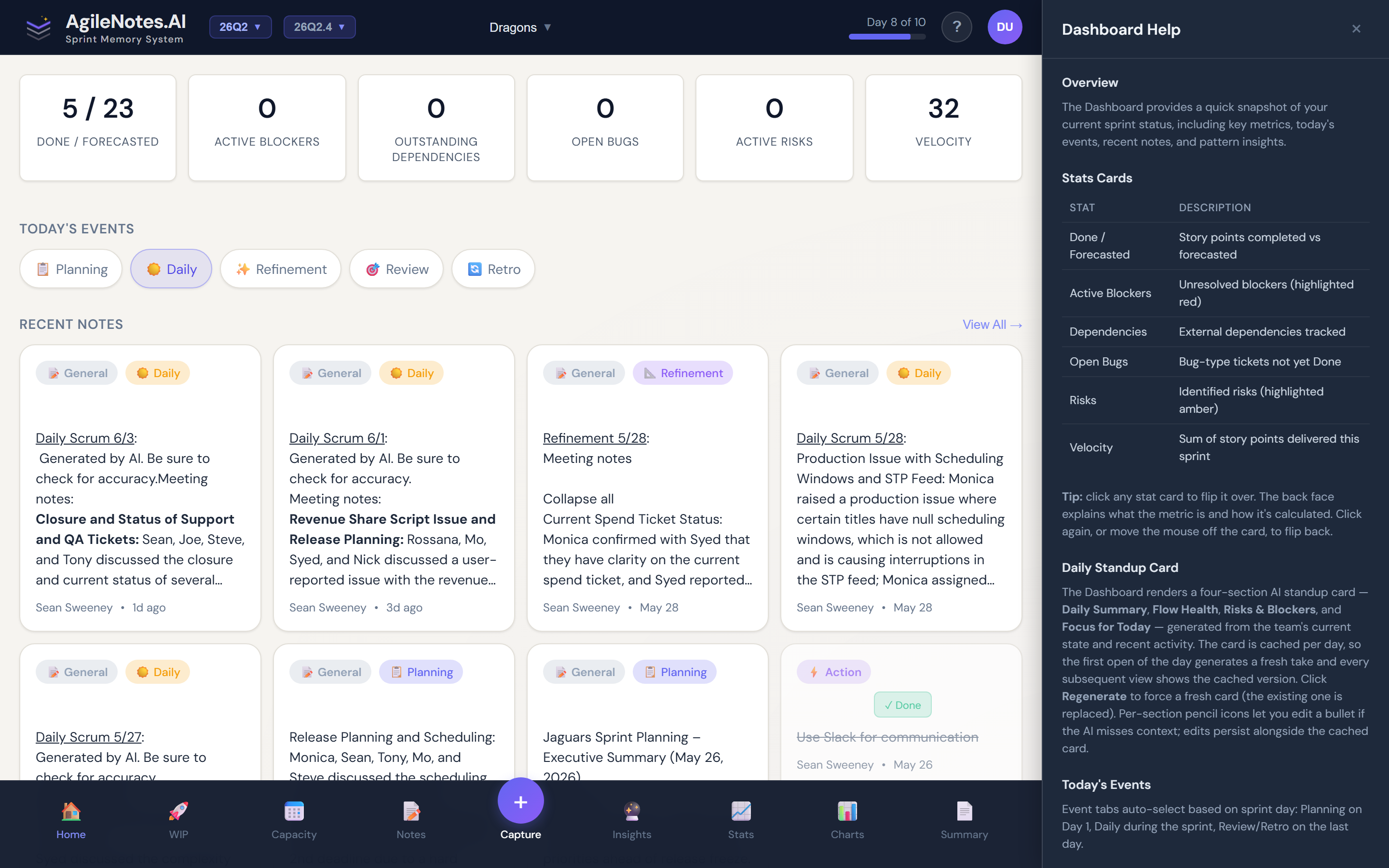Screen dimensions: 1389x868
Task: Click 'Stats Cards' heading in help panel
Action: [x=1097, y=178]
